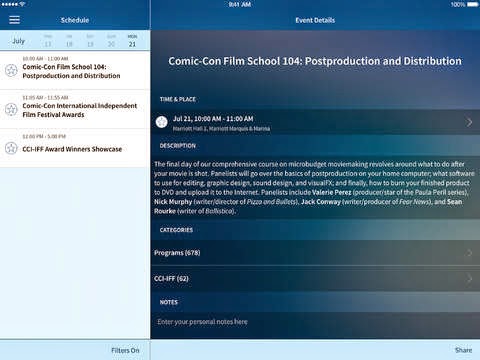
Task: Open the Programs (678) category chevron
Action: point(469,253)
